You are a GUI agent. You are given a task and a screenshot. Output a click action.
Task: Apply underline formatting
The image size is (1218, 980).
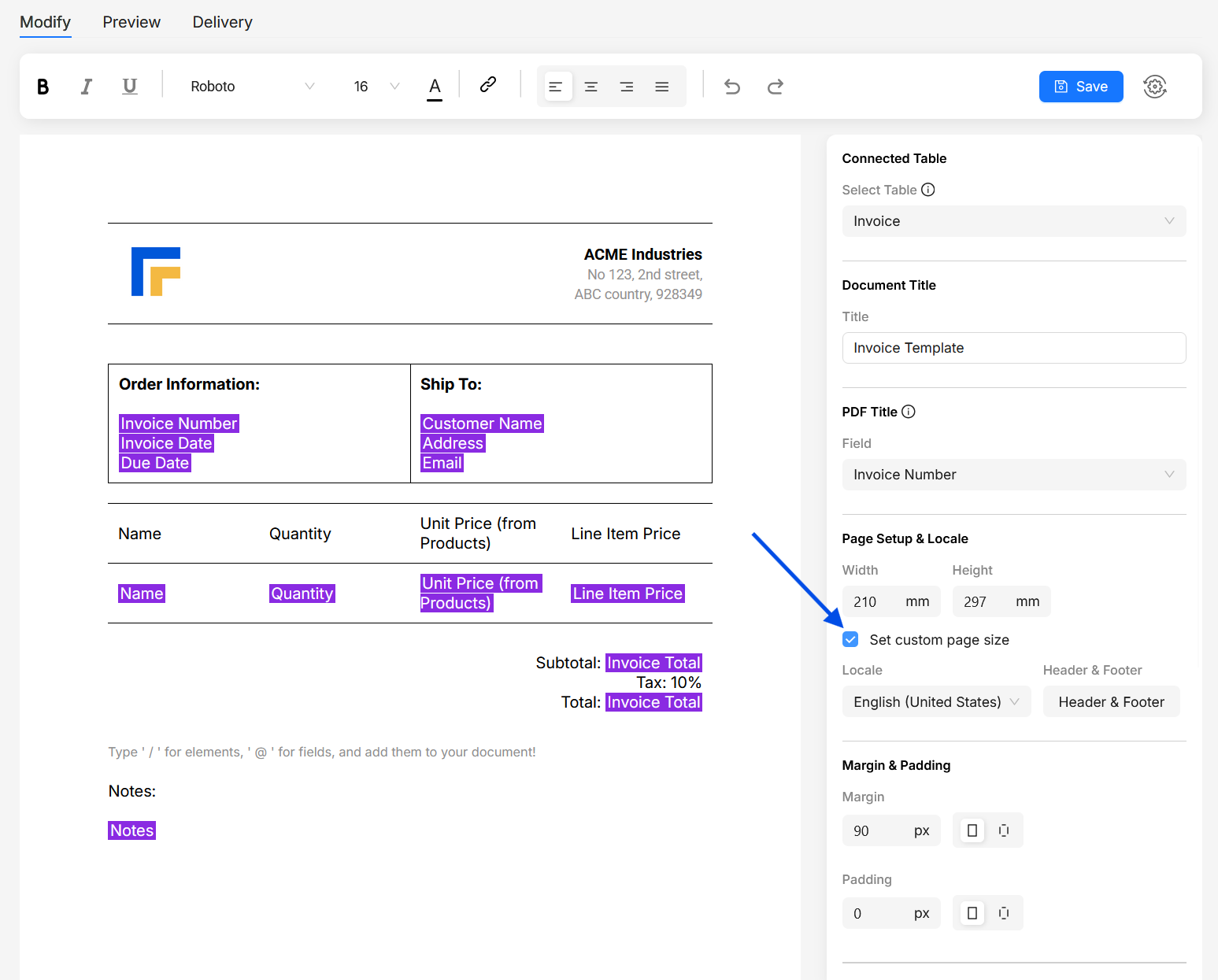point(129,86)
